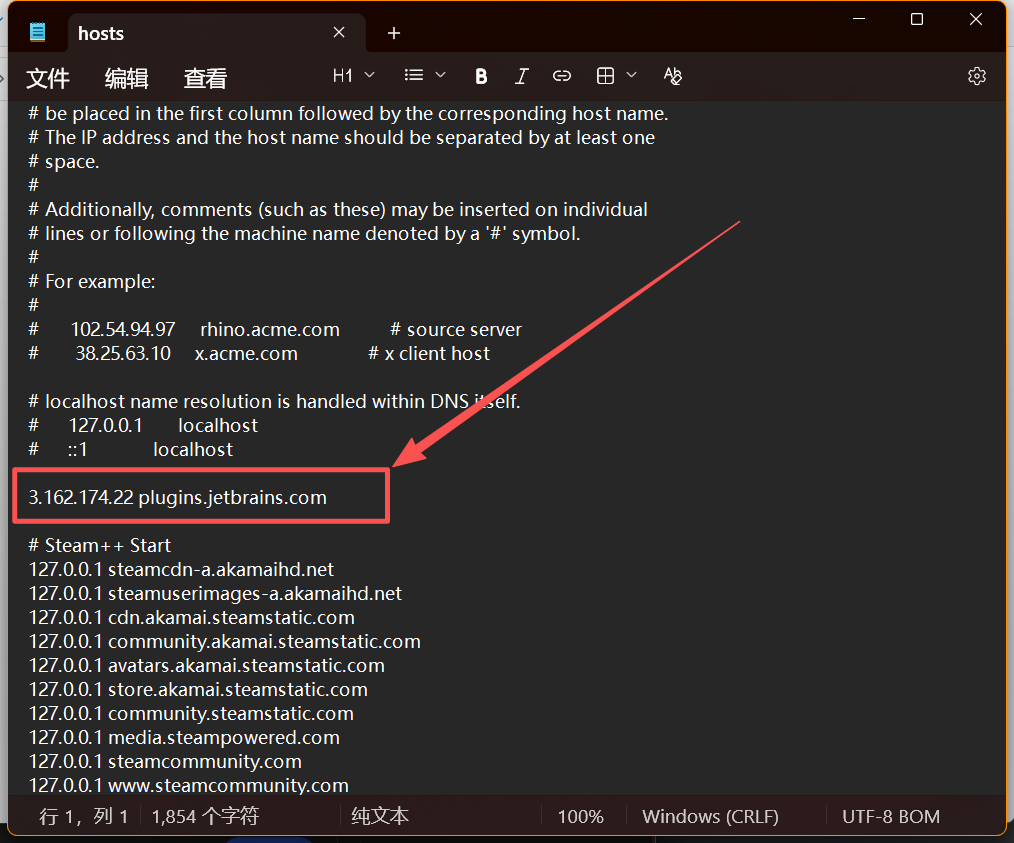Click the cdn.akamai.steamstatic.com entry
The width and height of the screenshot is (1014, 843).
pyautogui.click(x=232, y=617)
